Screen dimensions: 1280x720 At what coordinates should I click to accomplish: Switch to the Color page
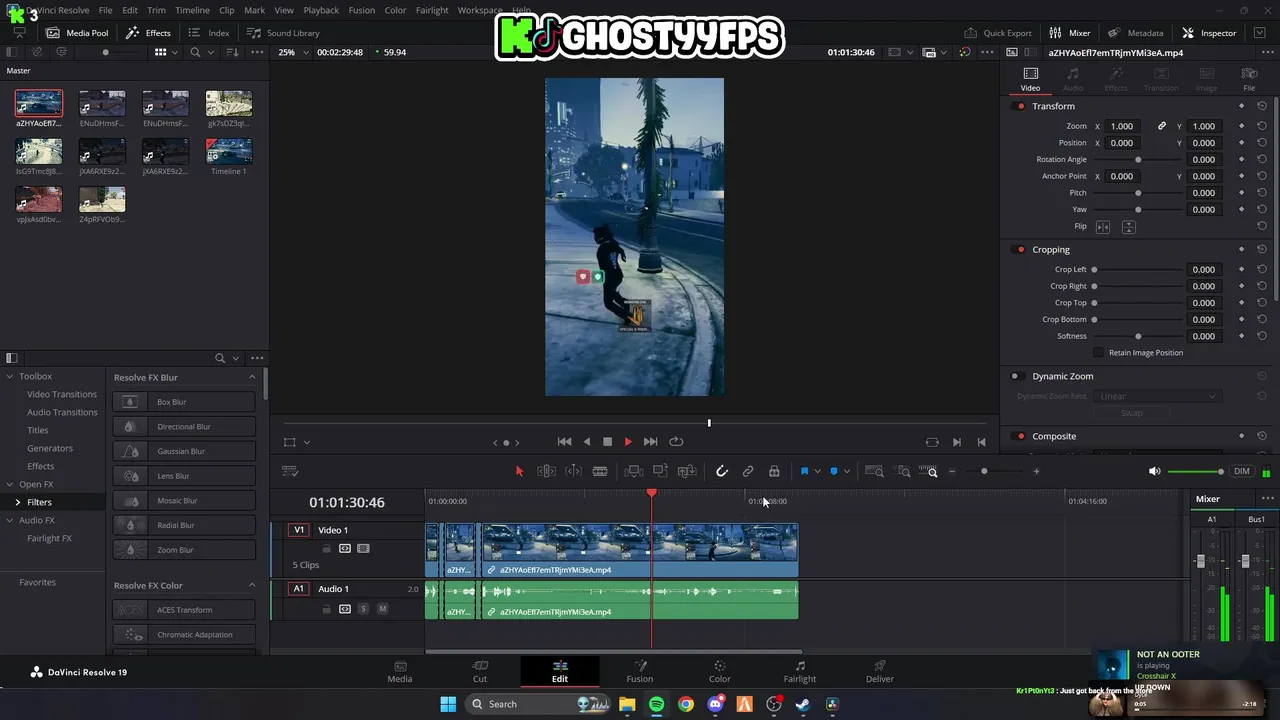coord(720,672)
